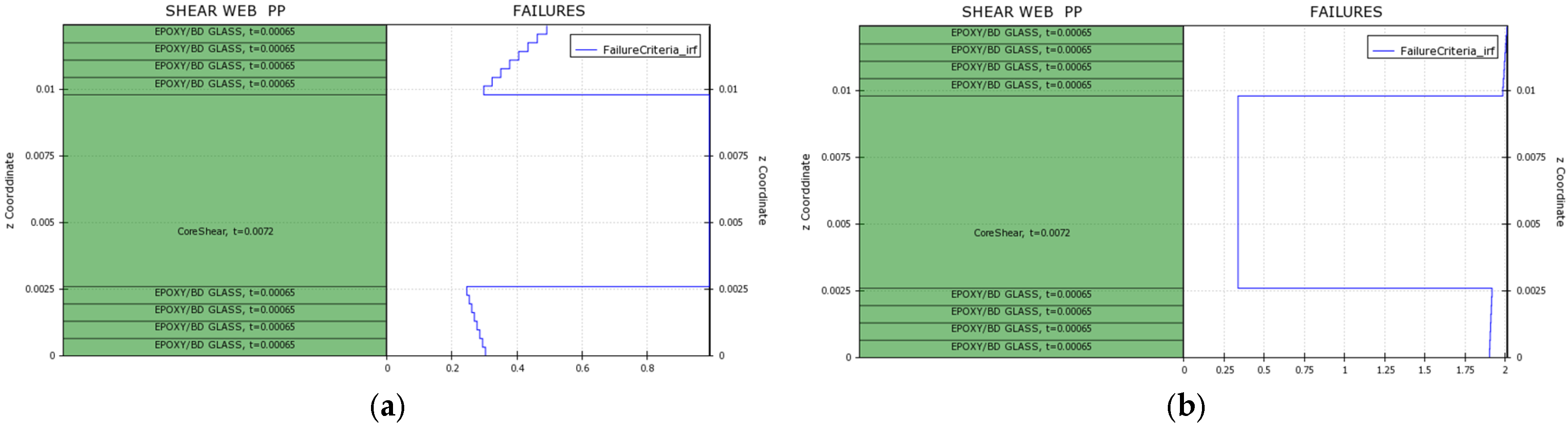Click the SHEAR WEB PP title of plot (b)

pos(1021,12)
